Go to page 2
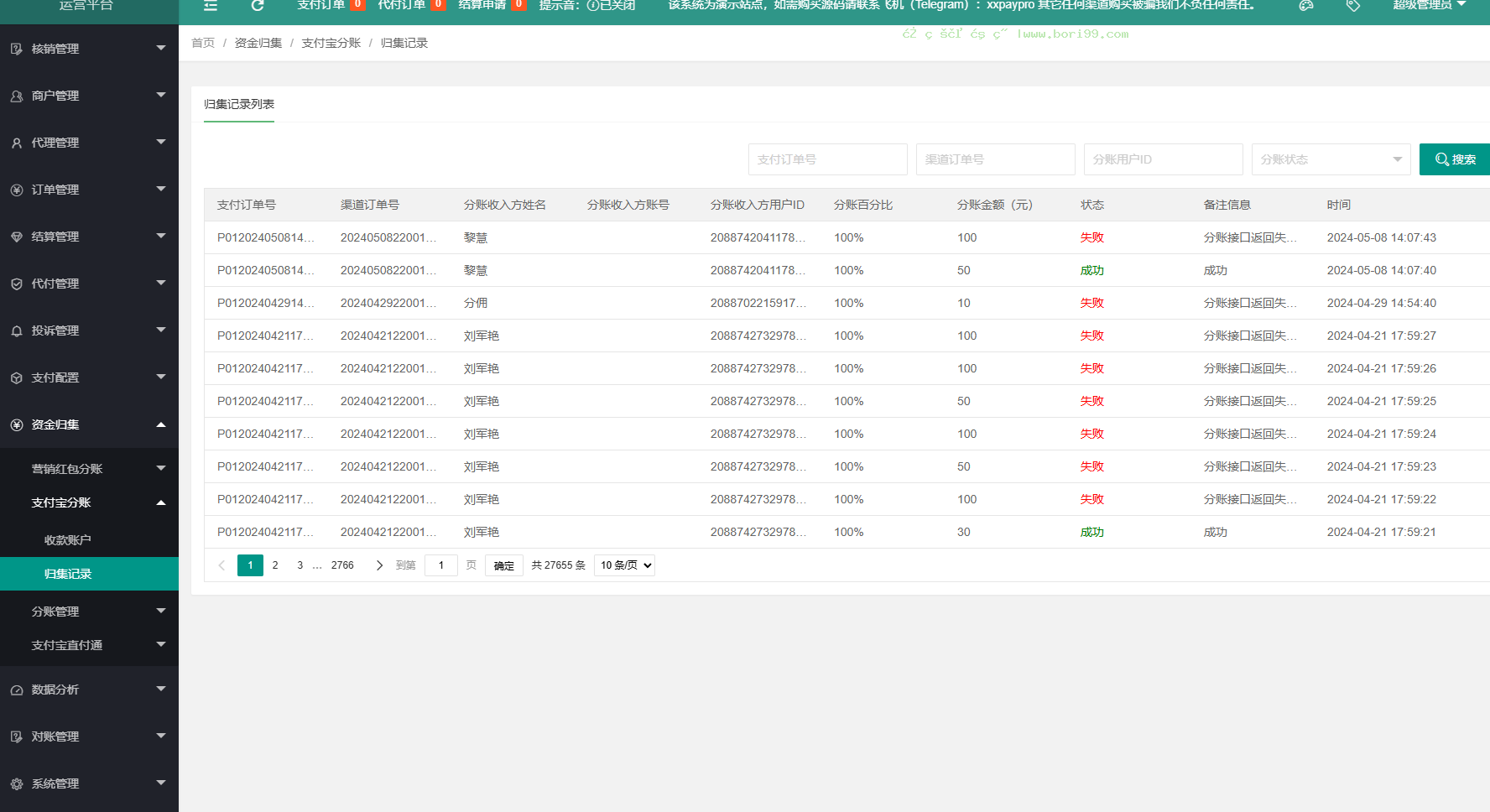The width and height of the screenshot is (1490, 812). [275, 565]
